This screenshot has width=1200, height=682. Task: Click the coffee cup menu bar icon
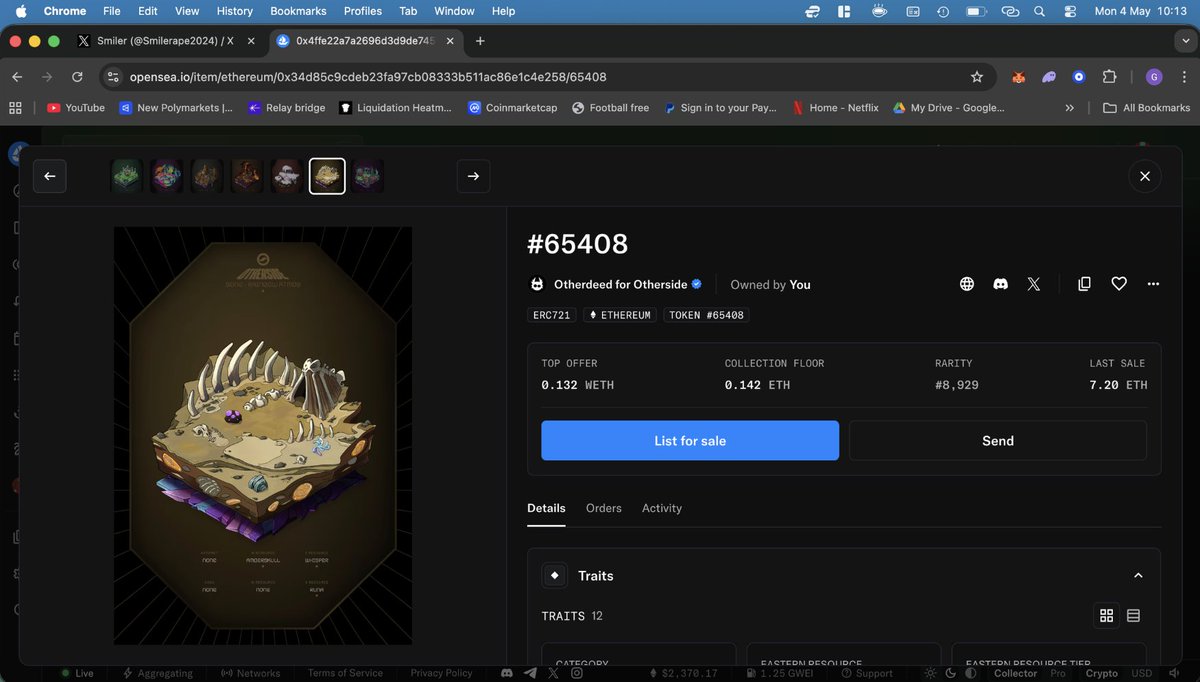(x=879, y=11)
